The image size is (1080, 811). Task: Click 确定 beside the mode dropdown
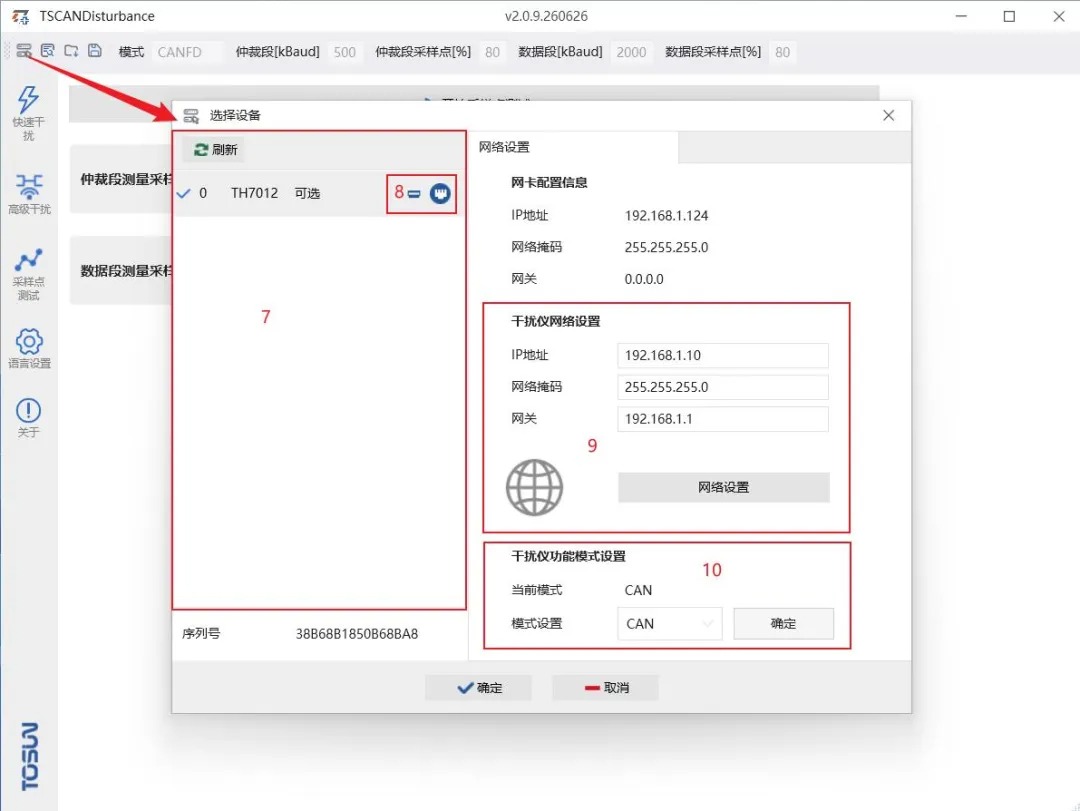point(783,624)
